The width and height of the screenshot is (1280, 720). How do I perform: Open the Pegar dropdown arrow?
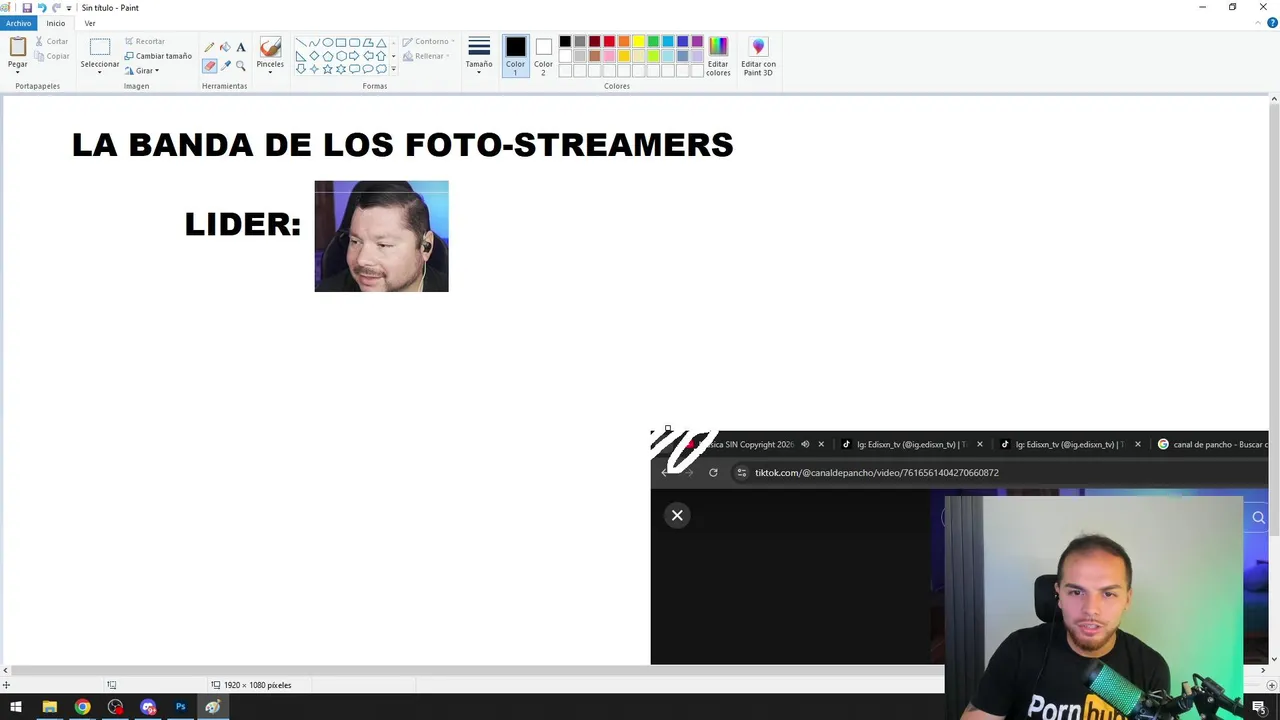[x=18, y=72]
